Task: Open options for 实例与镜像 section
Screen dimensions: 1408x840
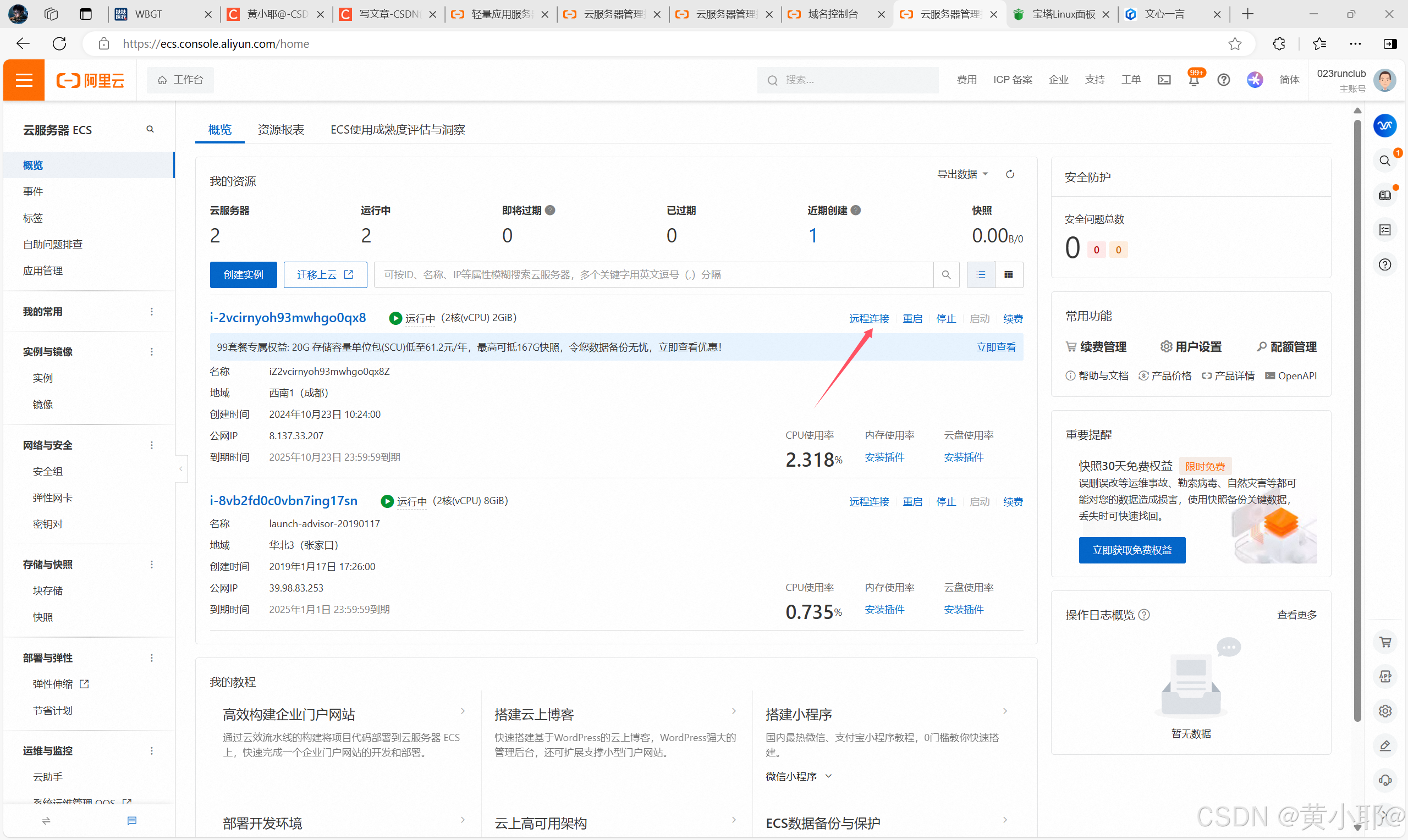Action: click(151, 351)
